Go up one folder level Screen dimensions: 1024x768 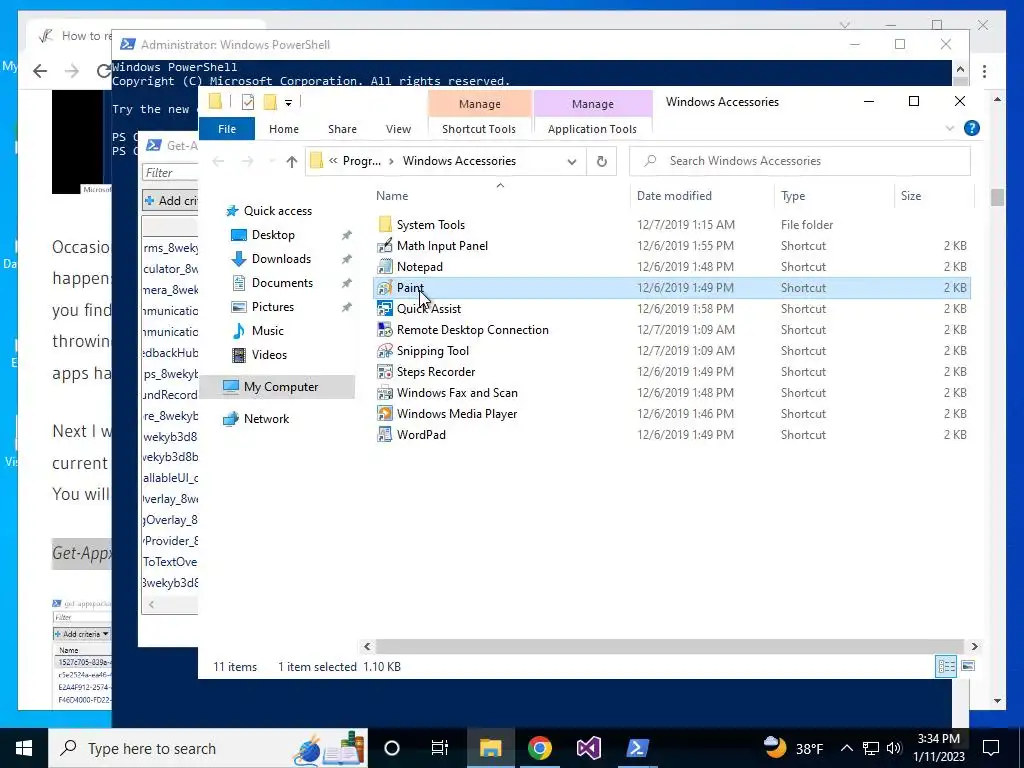point(291,161)
